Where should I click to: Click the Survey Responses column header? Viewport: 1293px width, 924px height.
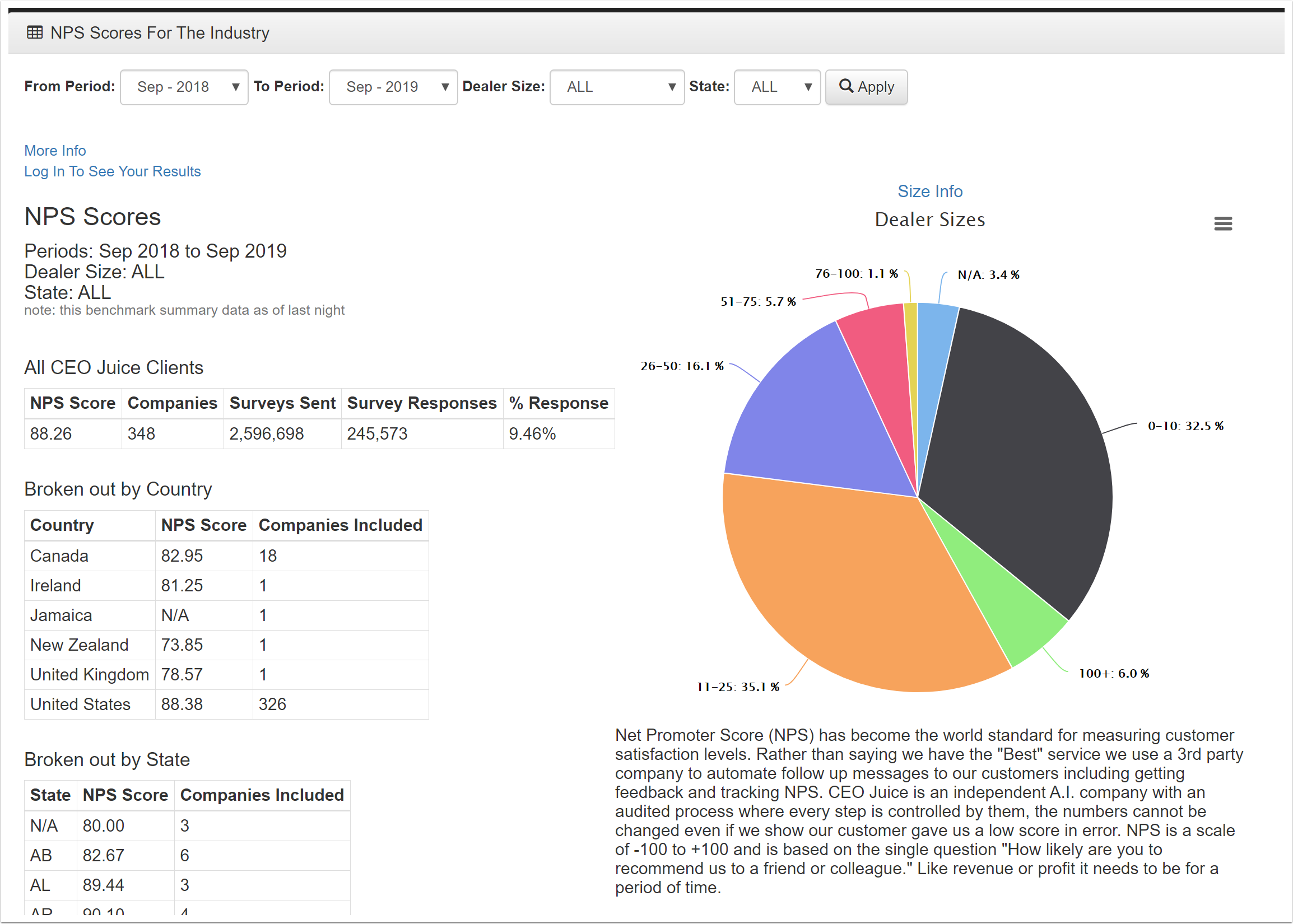(x=422, y=403)
